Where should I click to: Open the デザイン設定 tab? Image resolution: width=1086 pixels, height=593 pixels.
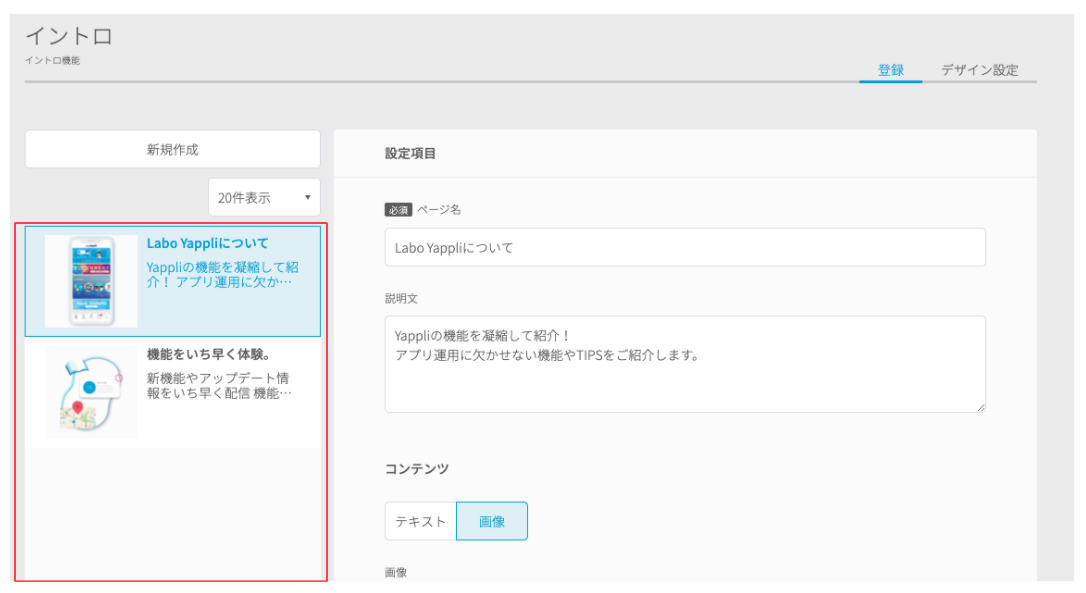click(979, 70)
